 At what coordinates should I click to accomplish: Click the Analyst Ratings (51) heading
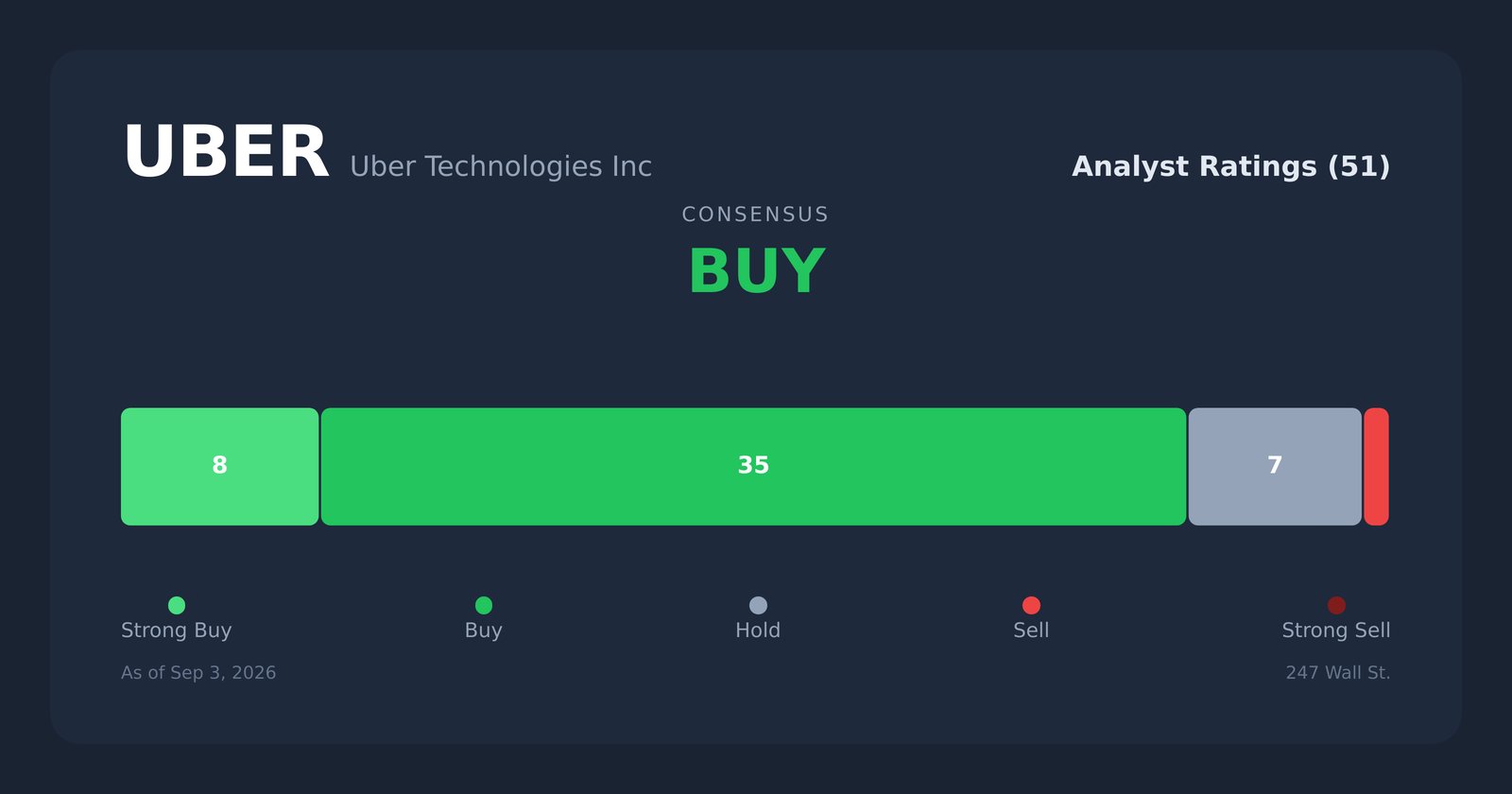pos(1231,166)
